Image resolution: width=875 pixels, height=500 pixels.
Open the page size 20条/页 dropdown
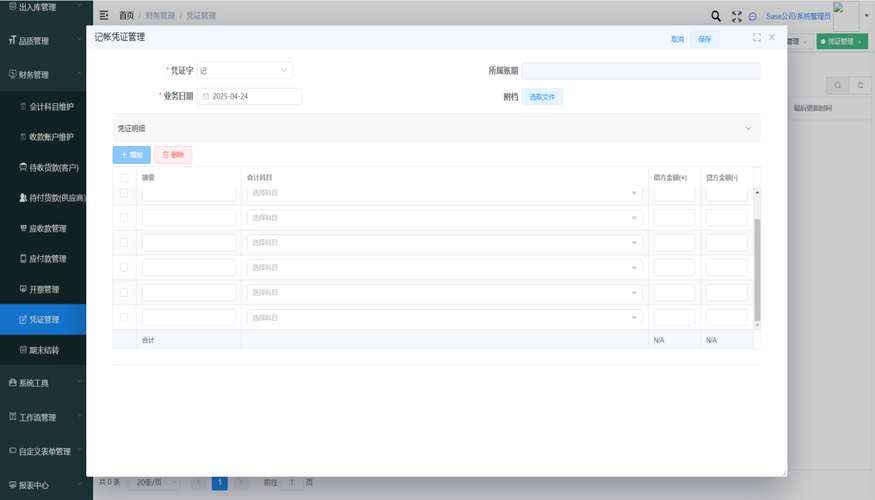[x=155, y=482]
